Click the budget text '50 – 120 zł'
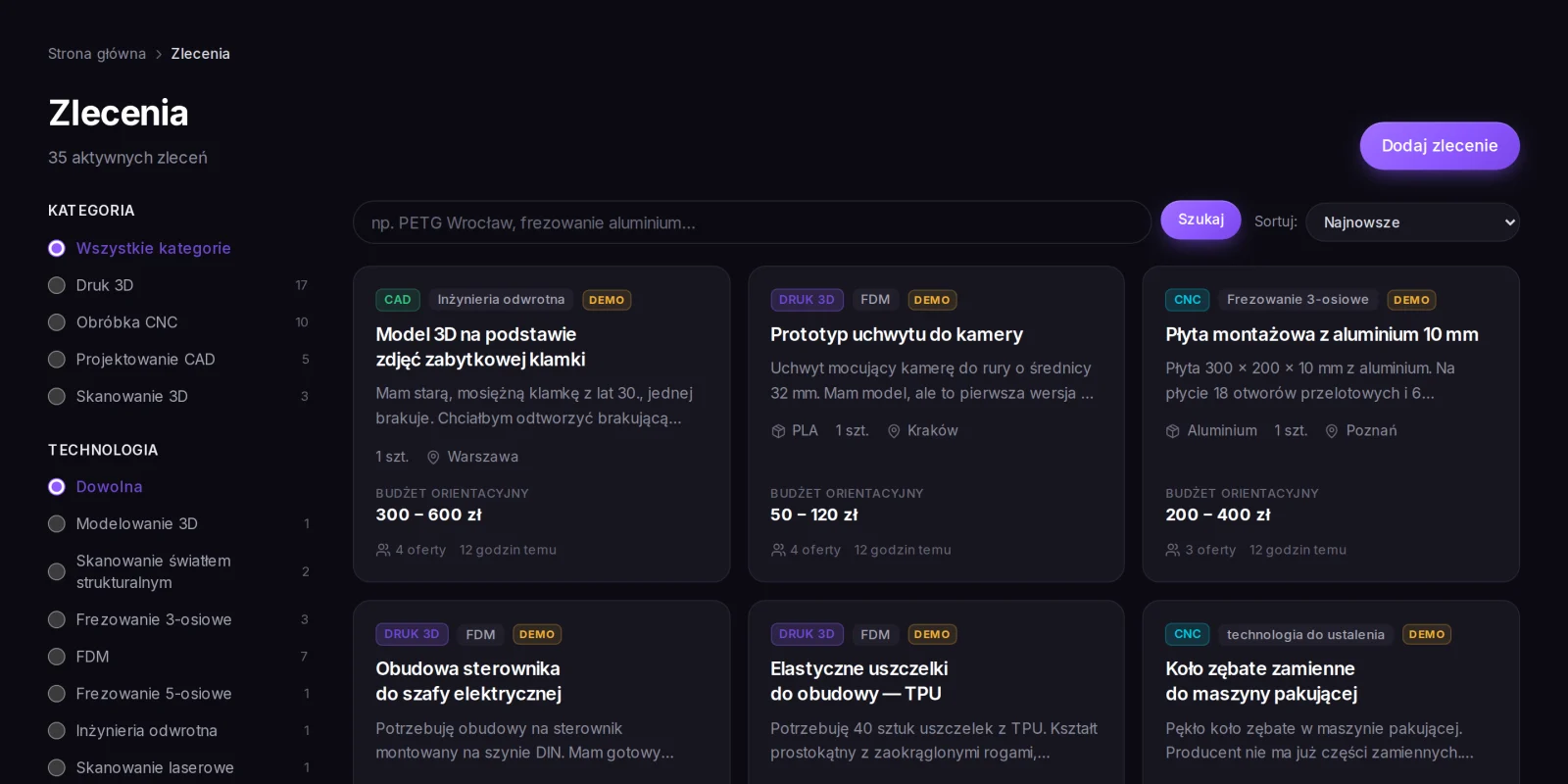This screenshot has height=784, width=1568. [x=813, y=514]
